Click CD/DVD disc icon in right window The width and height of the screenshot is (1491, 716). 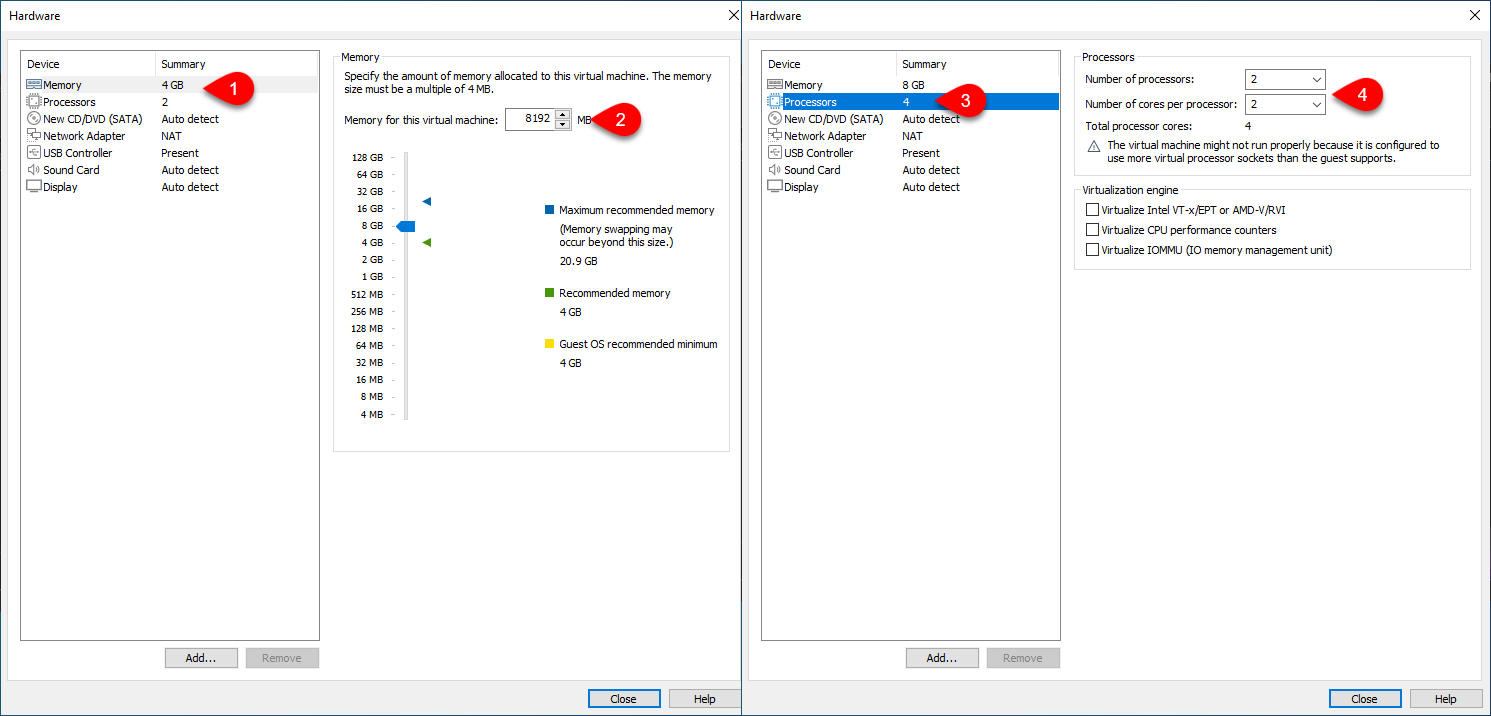click(x=774, y=119)
